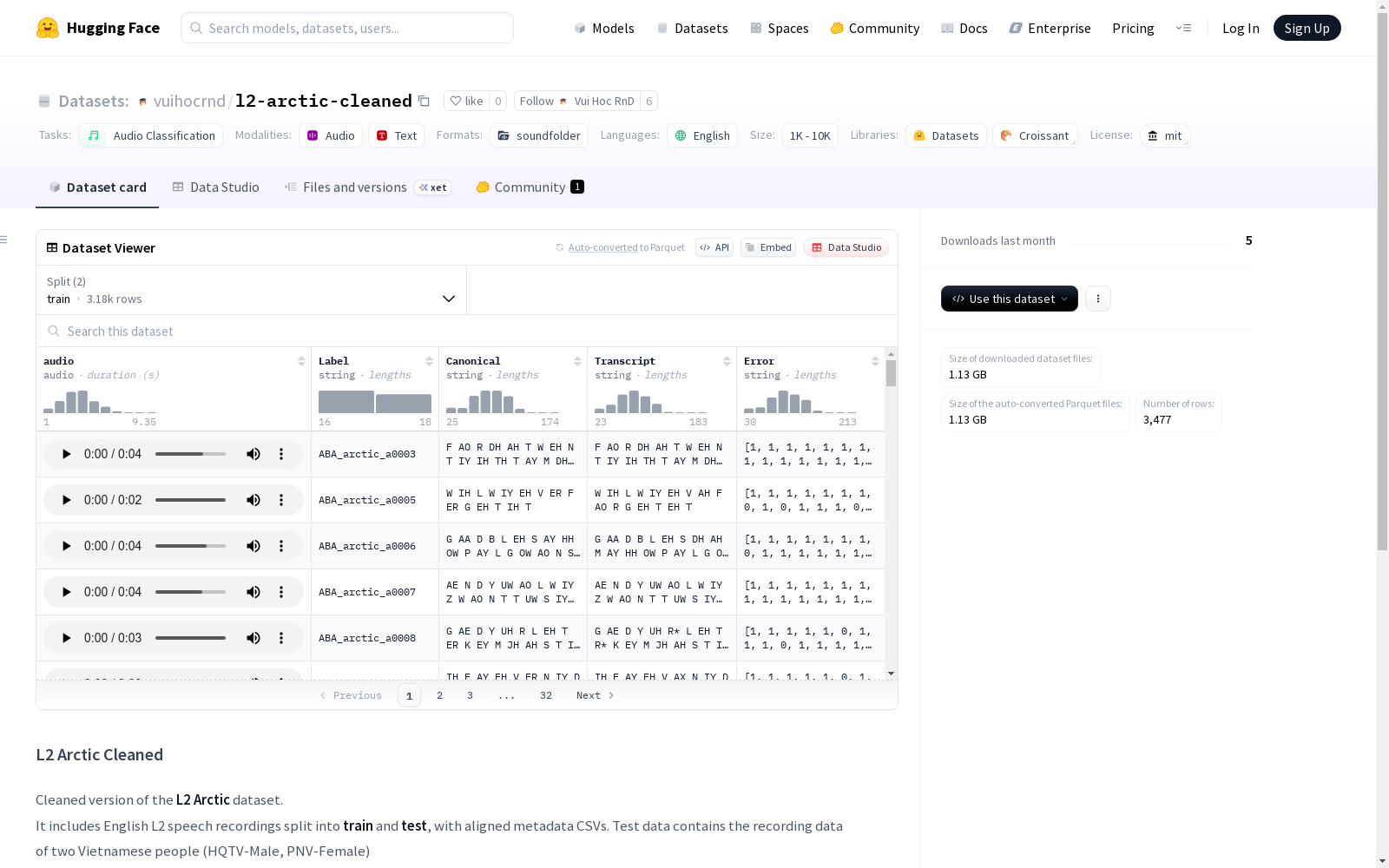Open the Docs page
This screenshot has width=1389, height=868.
tap(964, 28)
